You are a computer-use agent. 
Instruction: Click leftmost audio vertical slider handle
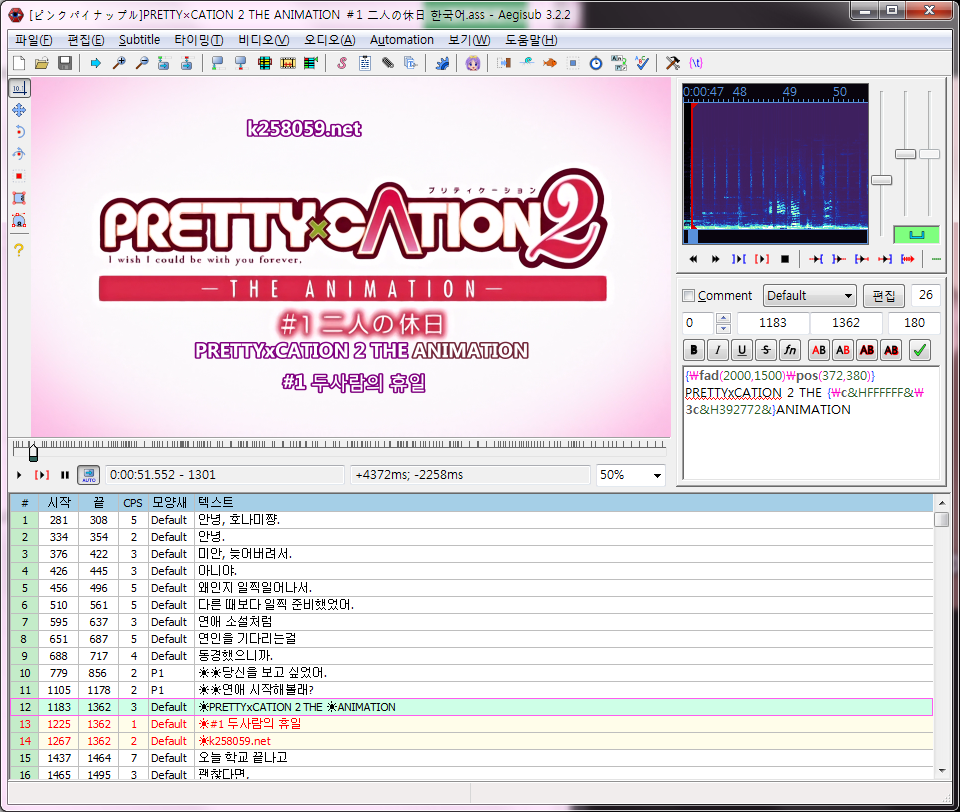(881, 180)
